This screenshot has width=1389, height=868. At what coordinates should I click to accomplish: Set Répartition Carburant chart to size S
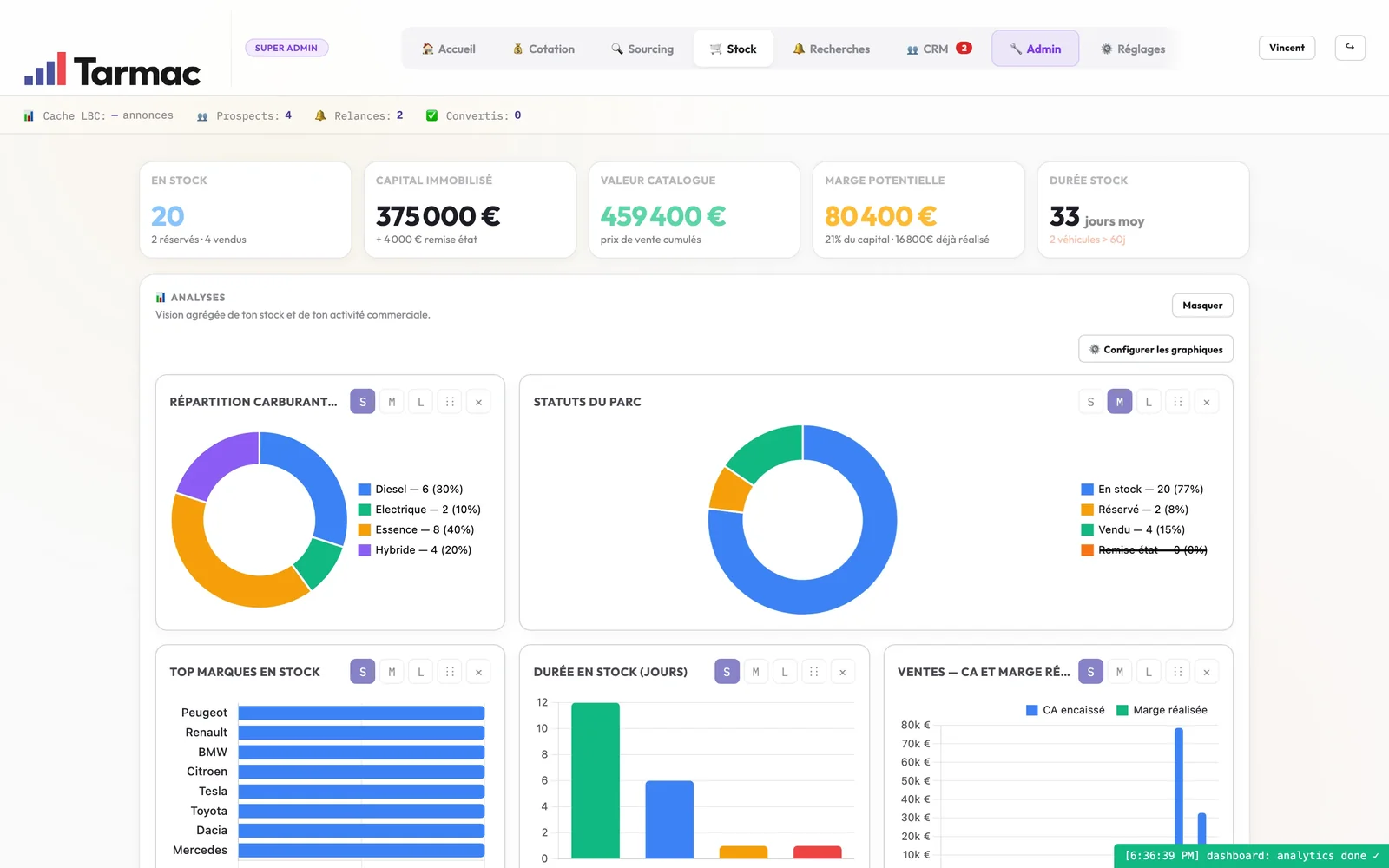coord(363,402)
